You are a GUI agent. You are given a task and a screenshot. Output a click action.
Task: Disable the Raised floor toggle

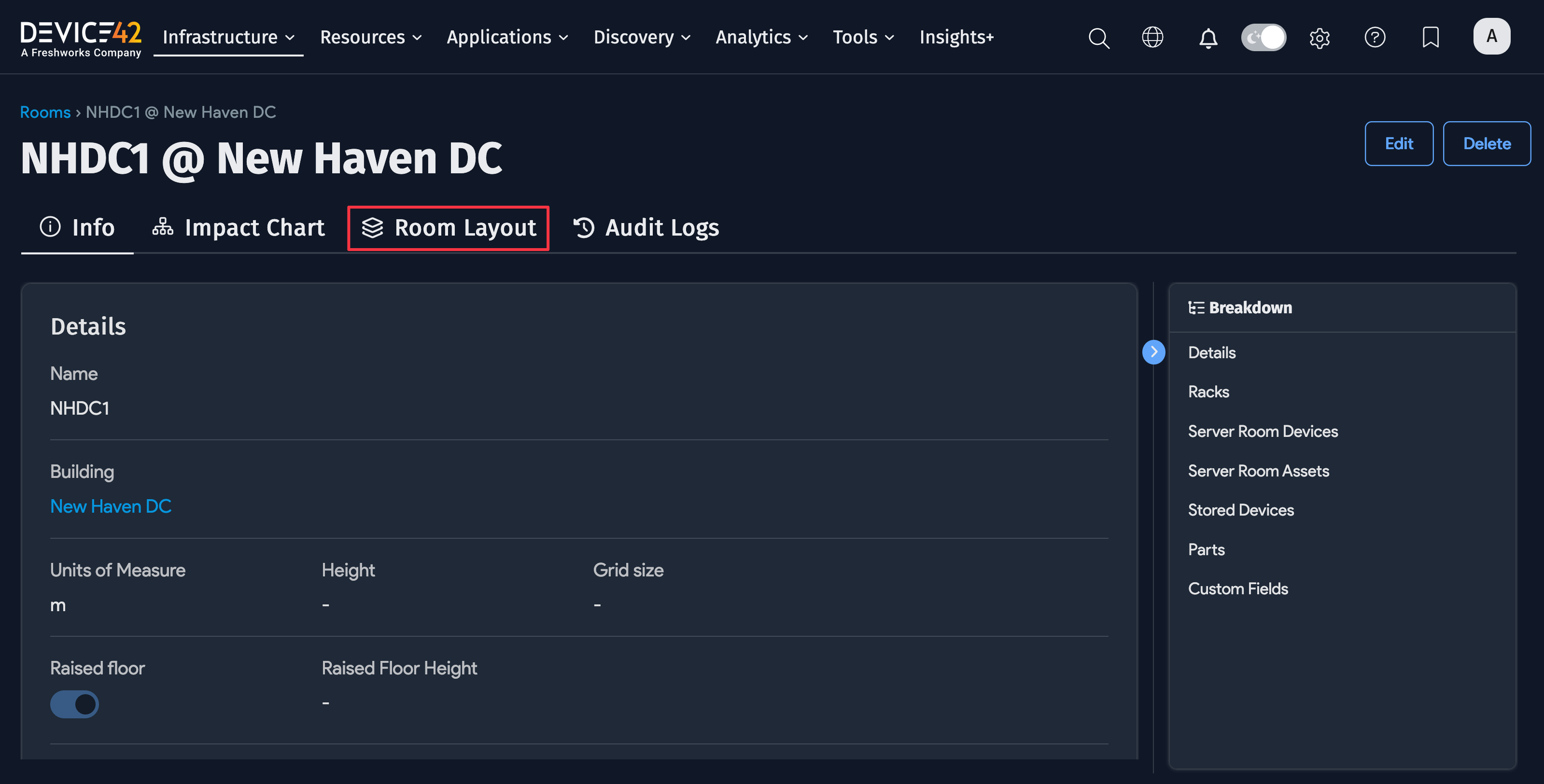[74, 704]
